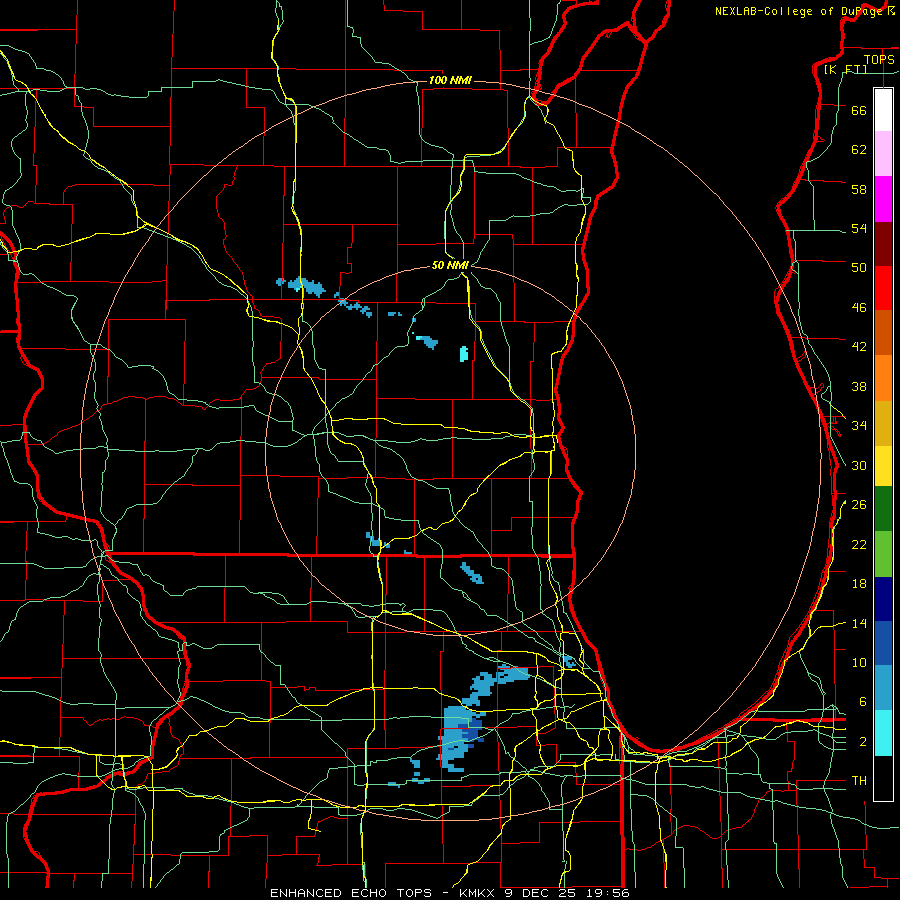Image resolution: width=900 pixels, height=900 pixels.
Task: Click the "[K FT]" units label
Action: pos(845,69)
